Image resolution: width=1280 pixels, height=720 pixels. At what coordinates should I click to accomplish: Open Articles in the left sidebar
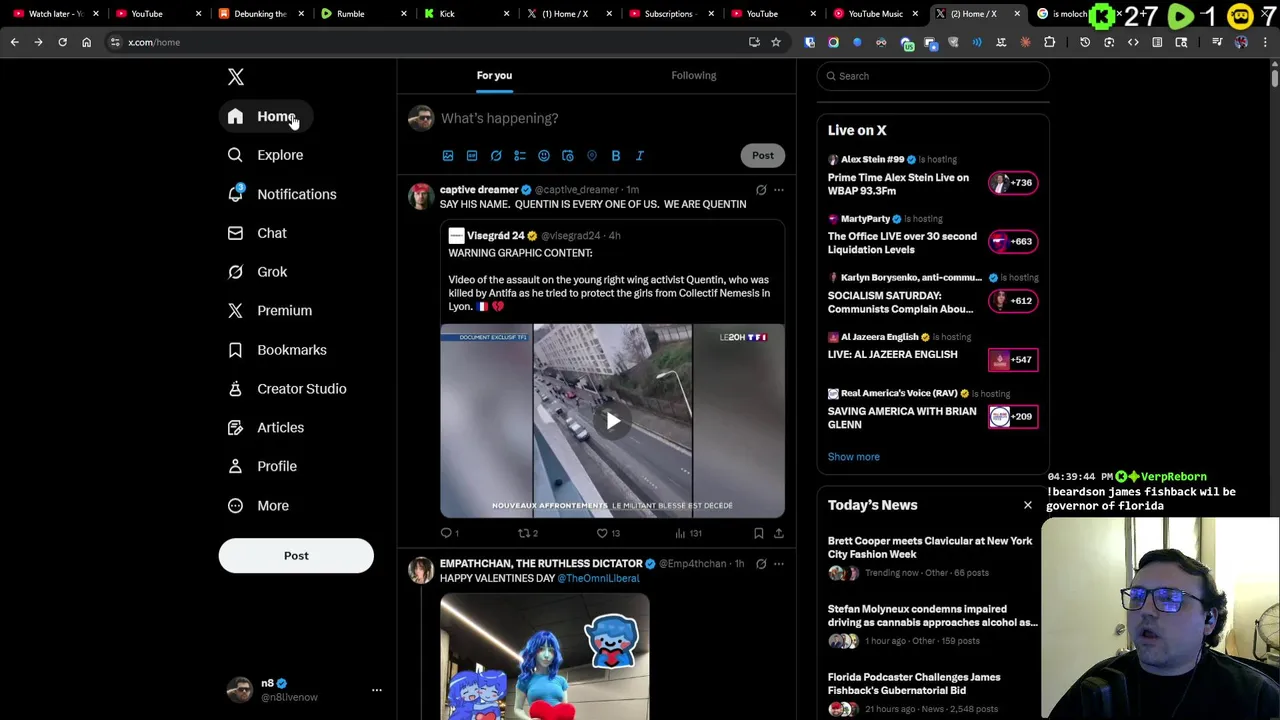point(267,428)
